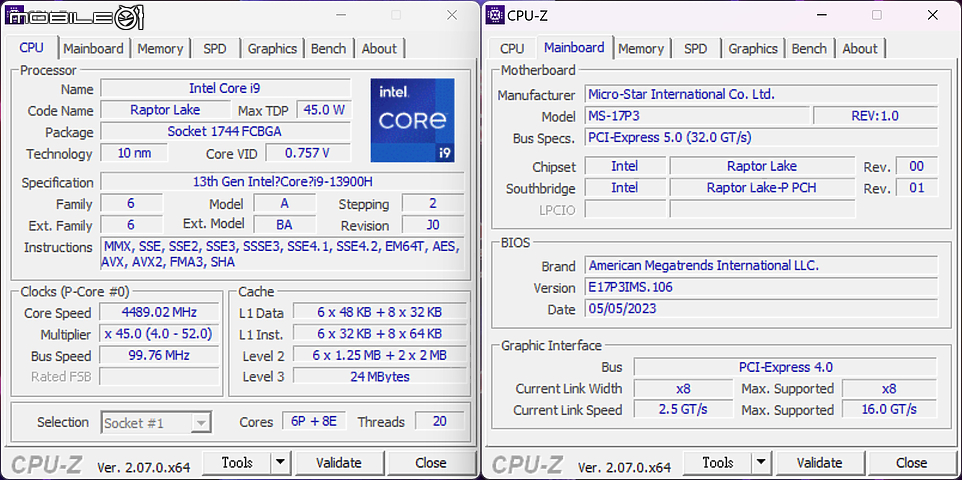962x480 pixels.
Task: Select CPU tab in left window
Action: (32, 47)
